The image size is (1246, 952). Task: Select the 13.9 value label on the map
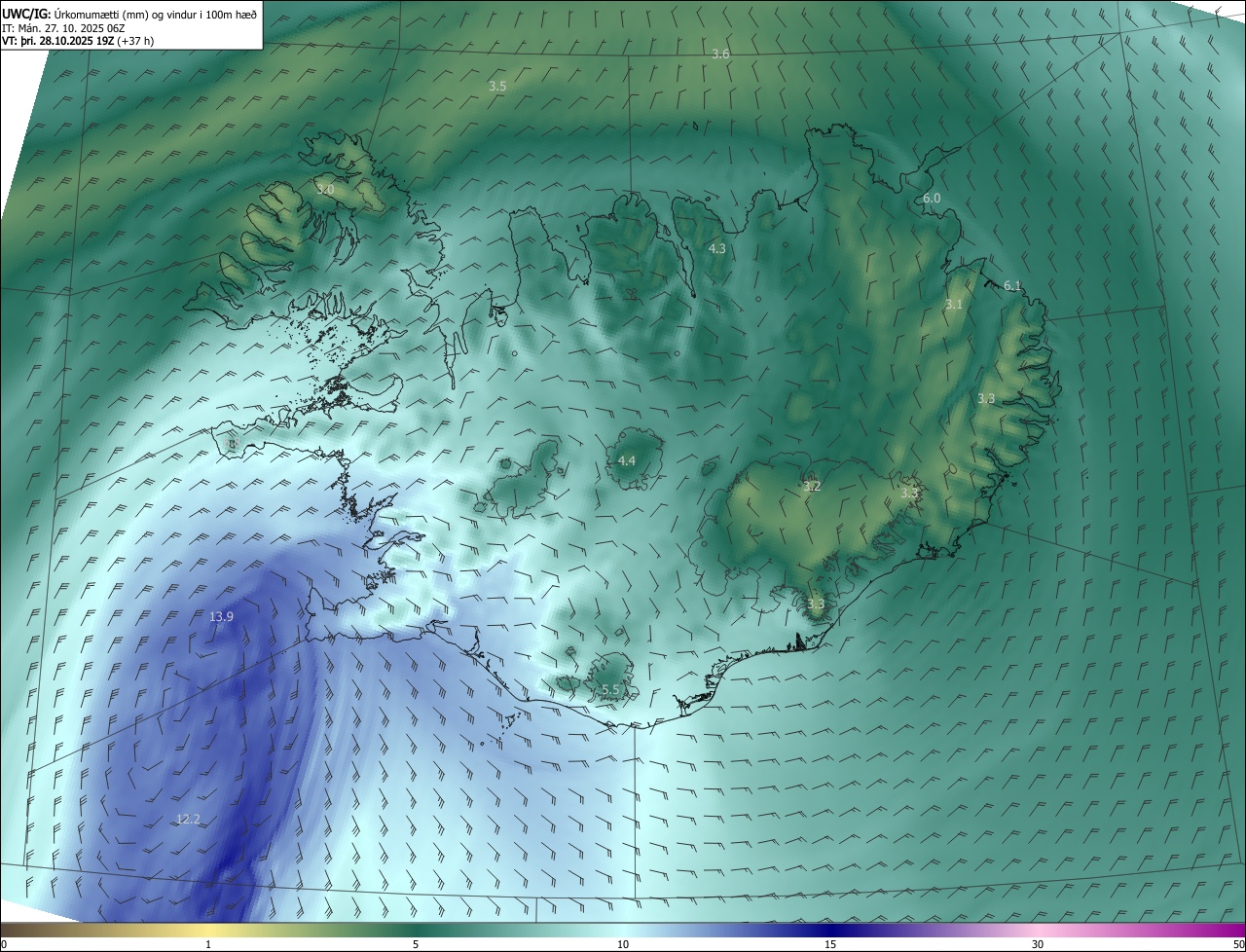(x=221, y=617)
